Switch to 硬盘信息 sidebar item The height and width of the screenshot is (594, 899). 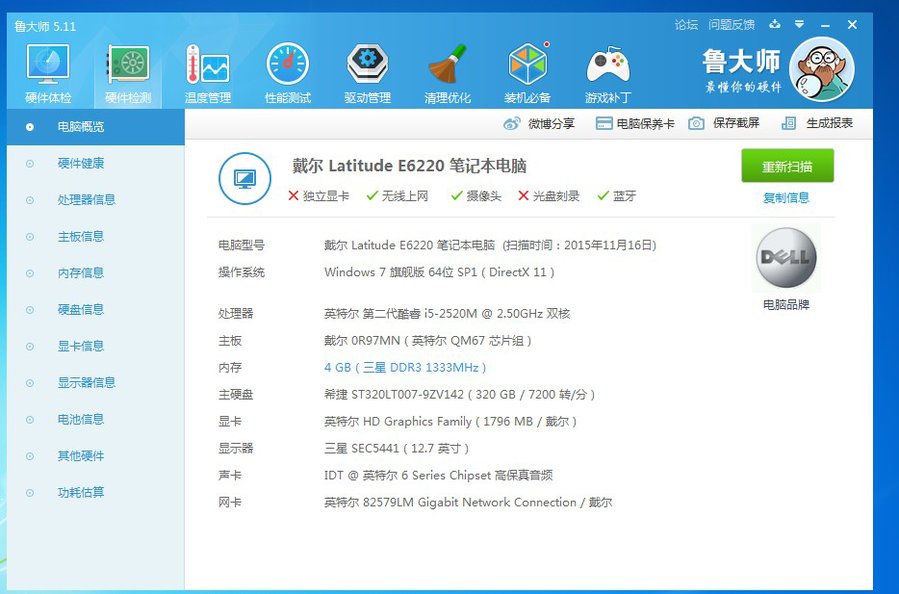pos(81,310)
